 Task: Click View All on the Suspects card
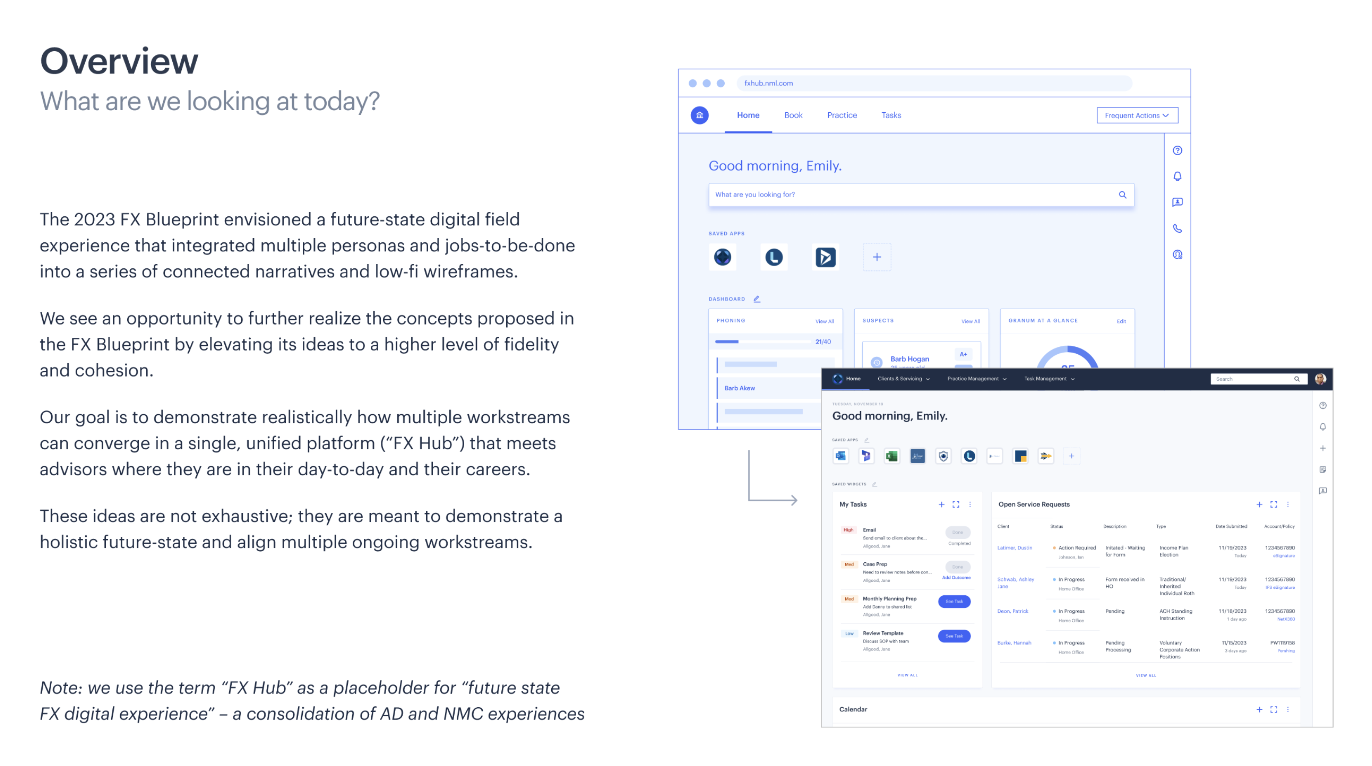point(970,321)
